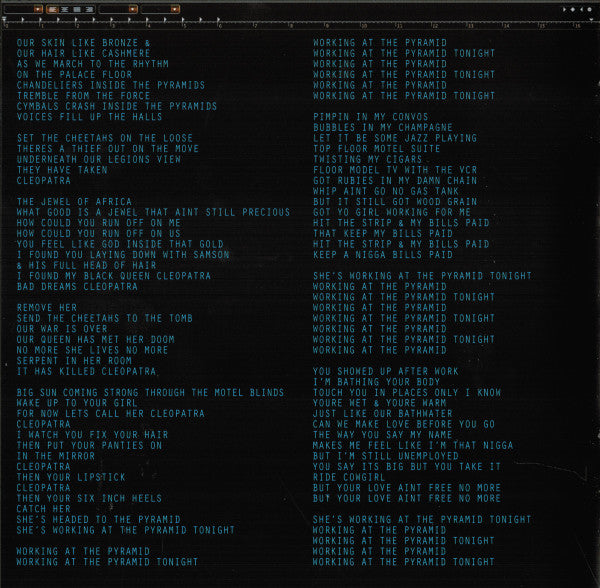Click the line "REMOVE HER"

[47, 307]
